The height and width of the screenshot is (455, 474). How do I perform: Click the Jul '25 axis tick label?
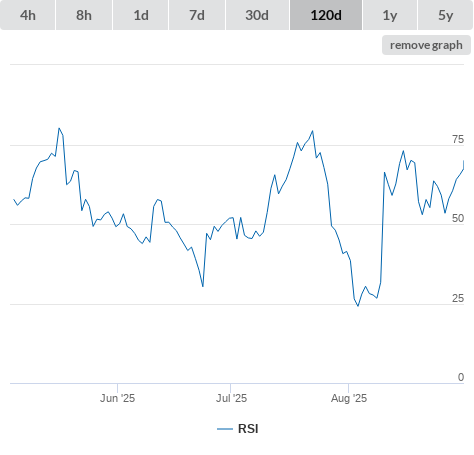(x=231, y=398)
